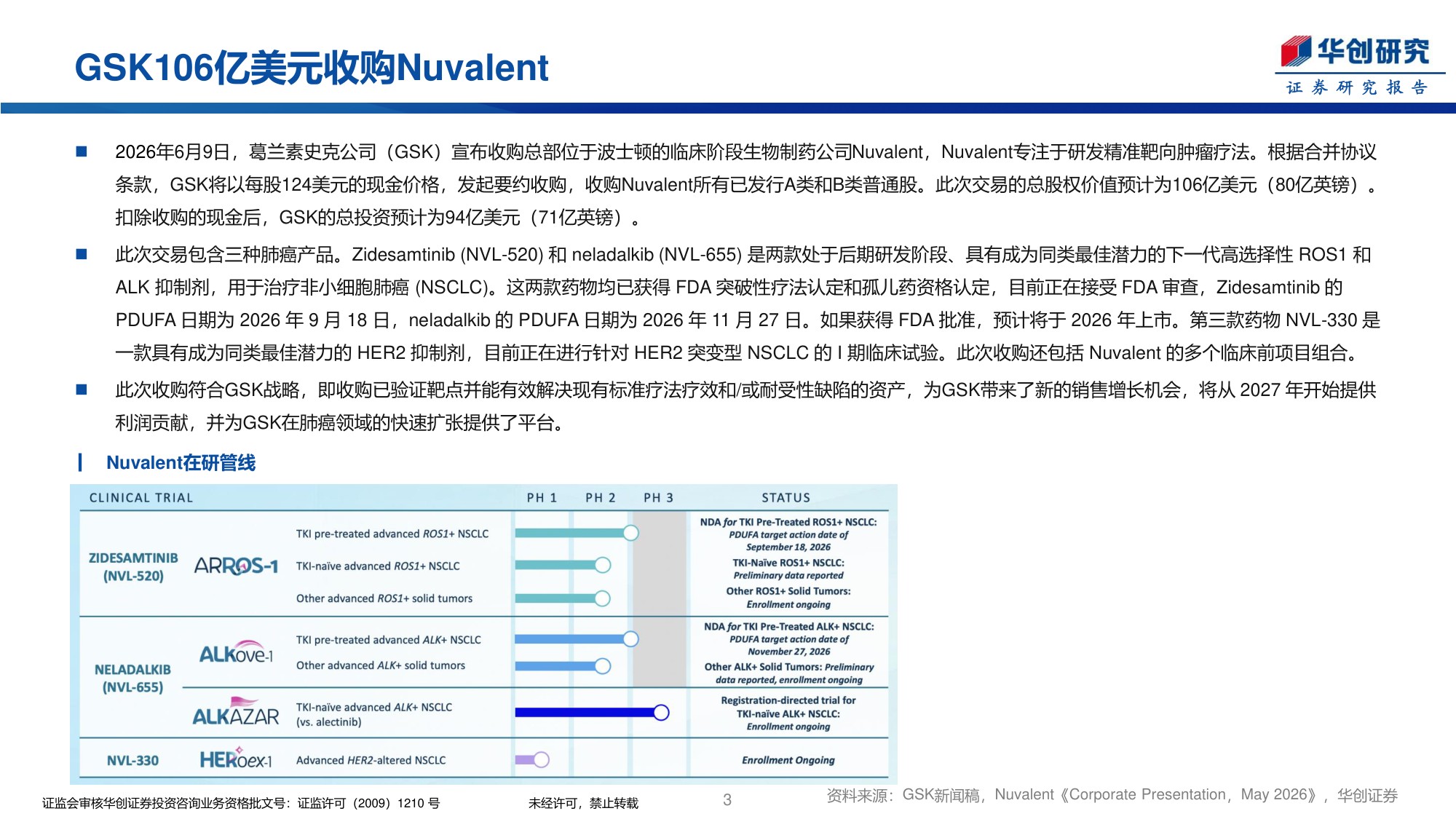The image size is (1456, 819).
Task: Select the CLINICAL TRIAL column header
Action: pos(141,498)
